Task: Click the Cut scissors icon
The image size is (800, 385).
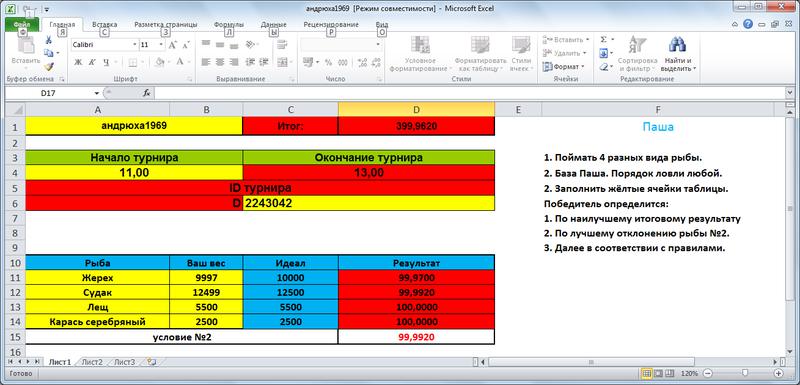Action: pos(49,40)
